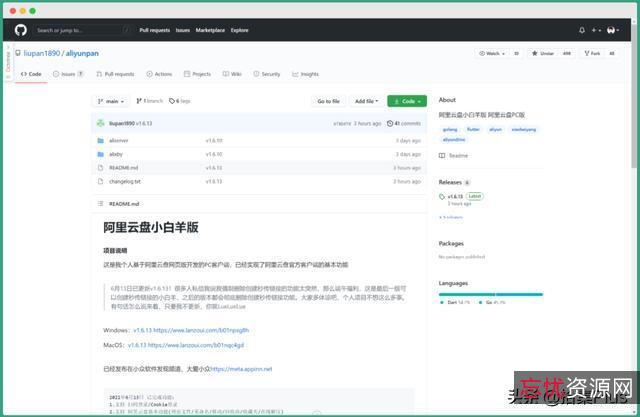Open the user avatar menu
The image size is (640, 417).
pyautogui.click(x=613, y=30)
